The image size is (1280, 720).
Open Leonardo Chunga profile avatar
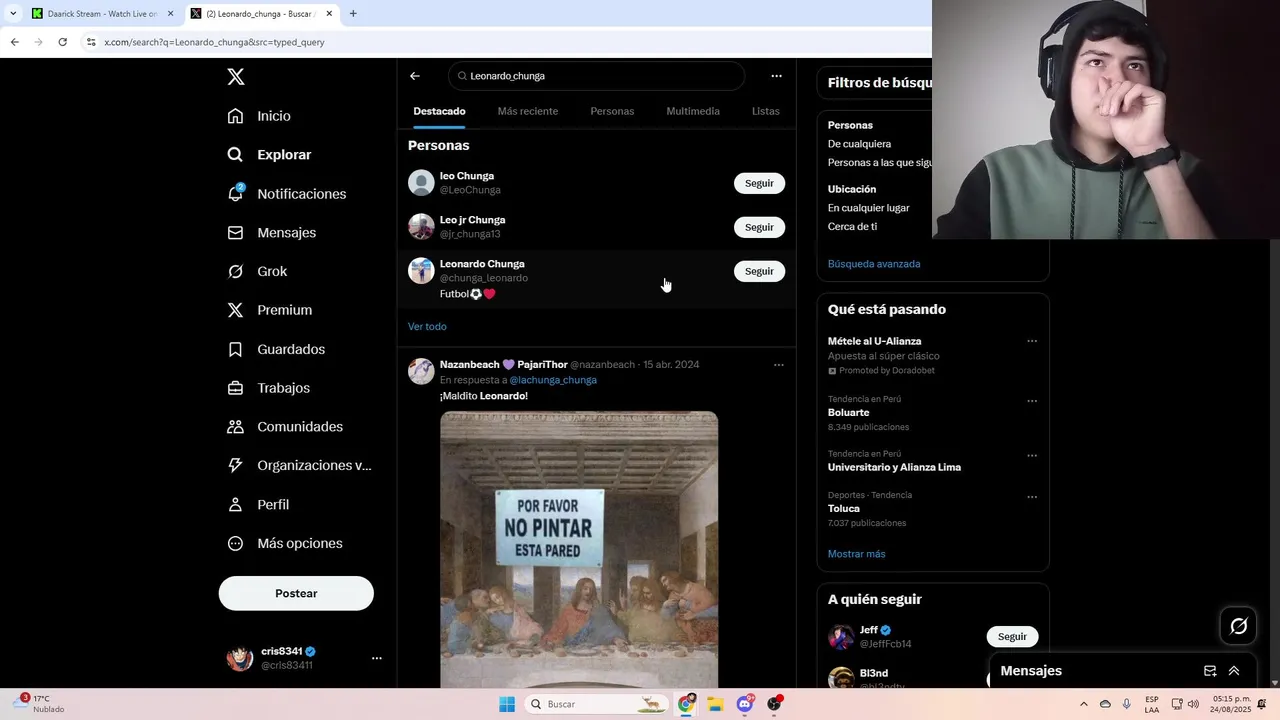click(421, 271)
